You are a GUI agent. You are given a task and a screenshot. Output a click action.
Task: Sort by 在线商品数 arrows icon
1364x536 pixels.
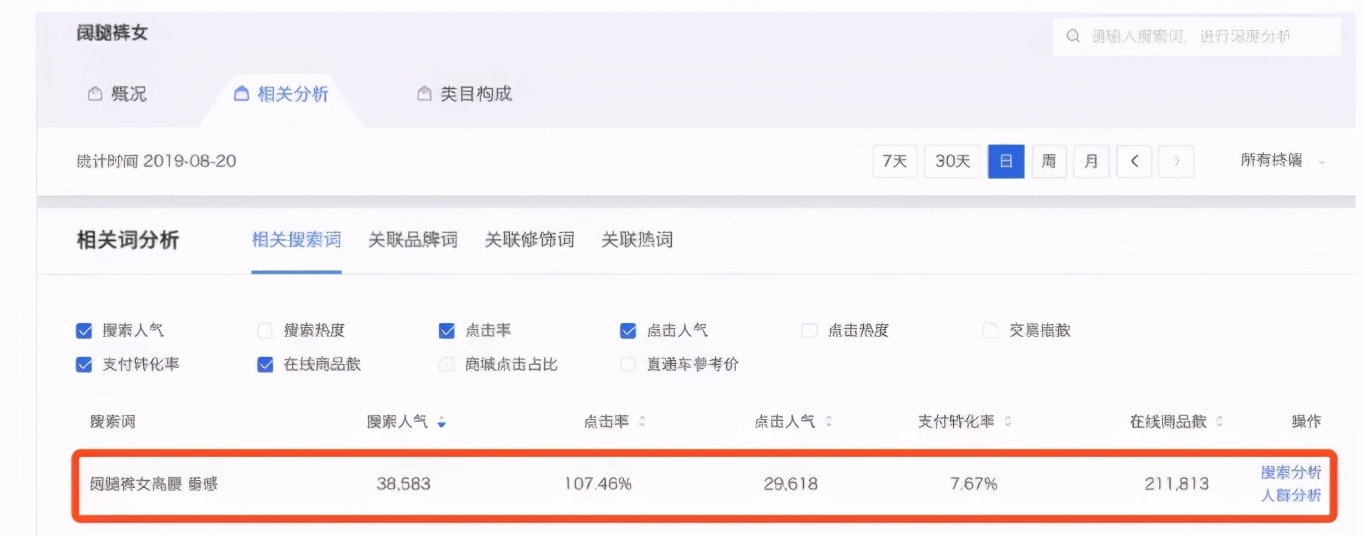pos(1219,422)
